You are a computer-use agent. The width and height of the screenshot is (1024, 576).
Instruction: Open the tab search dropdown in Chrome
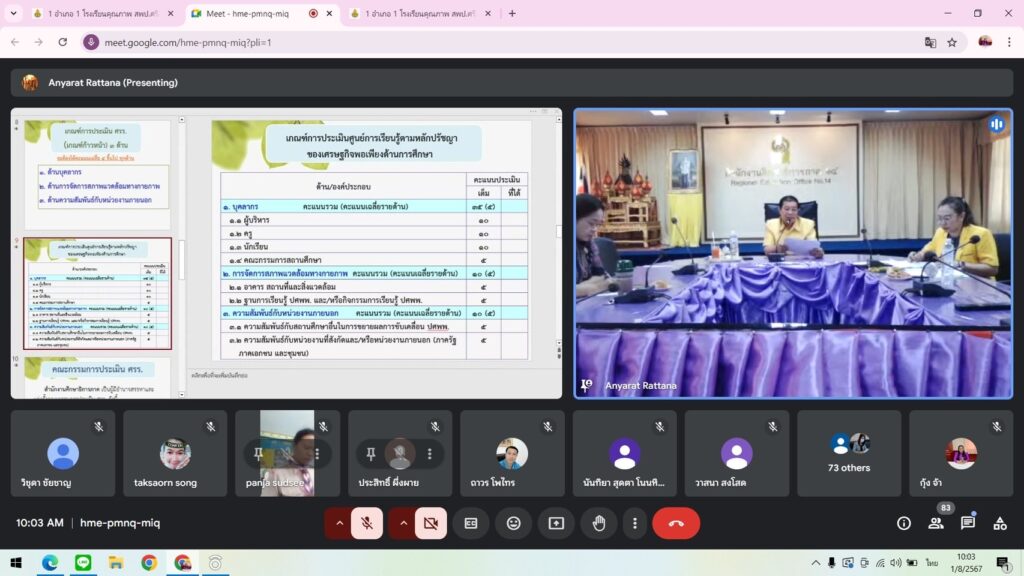coord(14,13)
